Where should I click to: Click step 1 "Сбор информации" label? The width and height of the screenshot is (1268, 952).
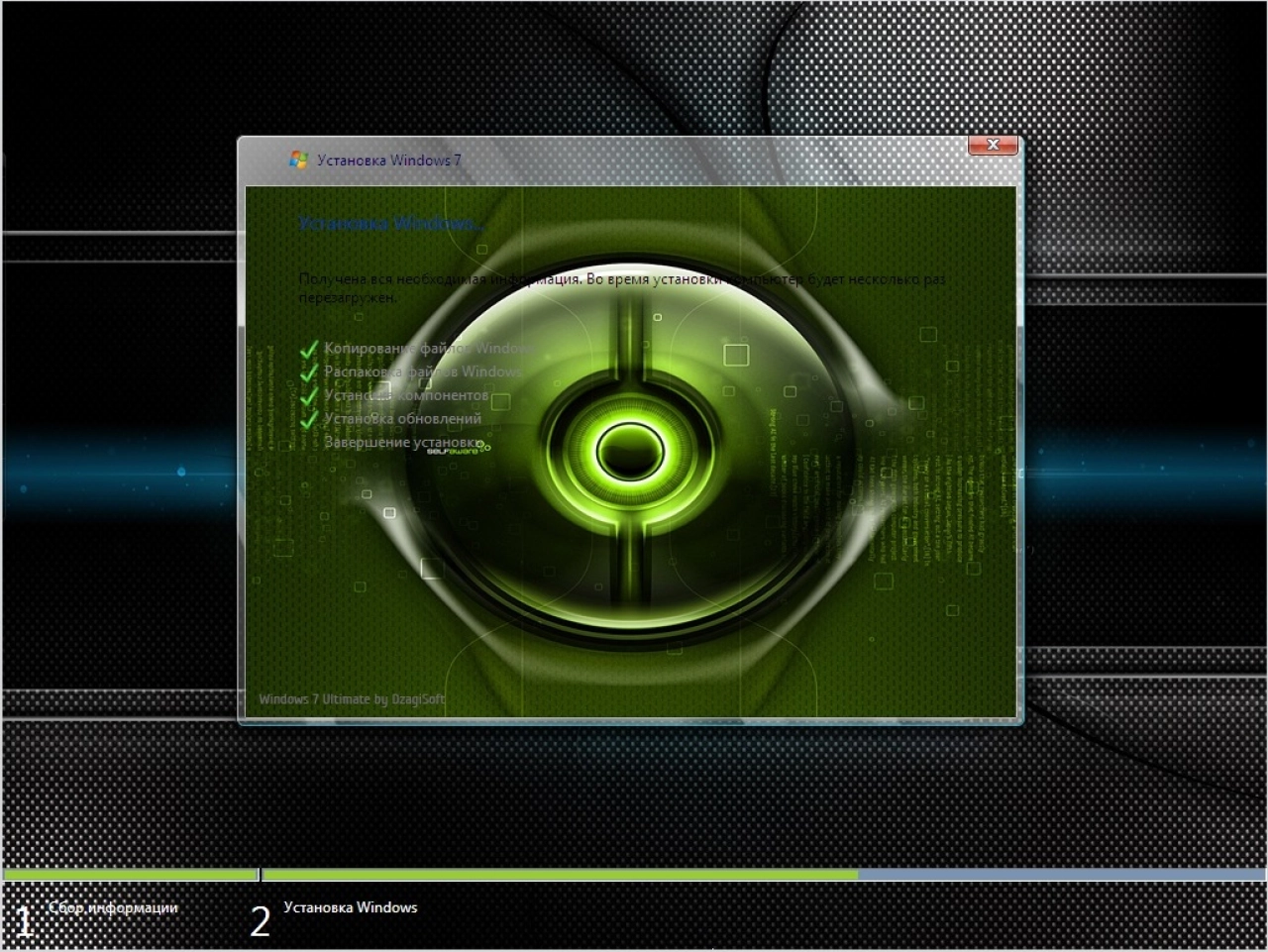(x=113, y=907)
